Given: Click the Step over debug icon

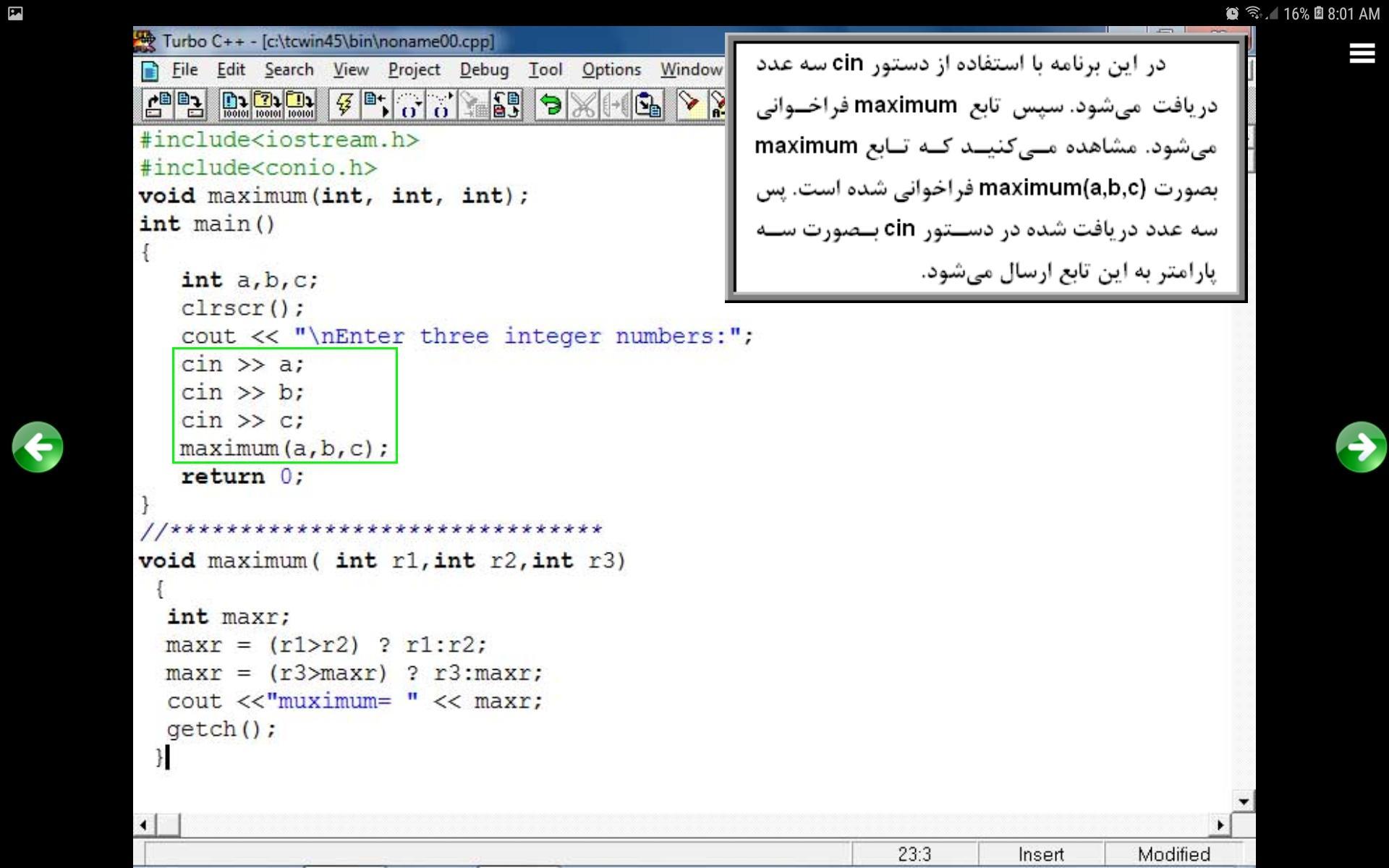Looking at the screenshot, I should (x=409, y=105).
